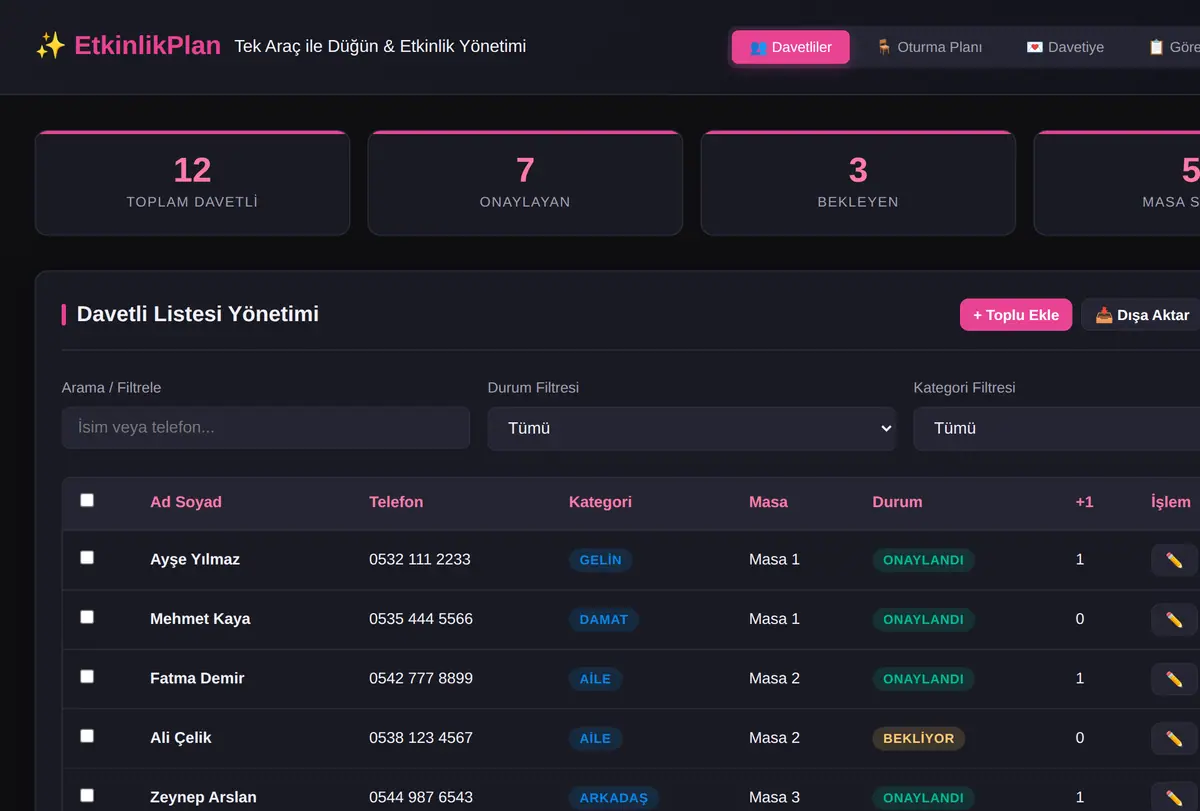Toggle the select-all checkbox in table header
The height and width of the screenshot is (811, 1200).
[x=87, y=500]
